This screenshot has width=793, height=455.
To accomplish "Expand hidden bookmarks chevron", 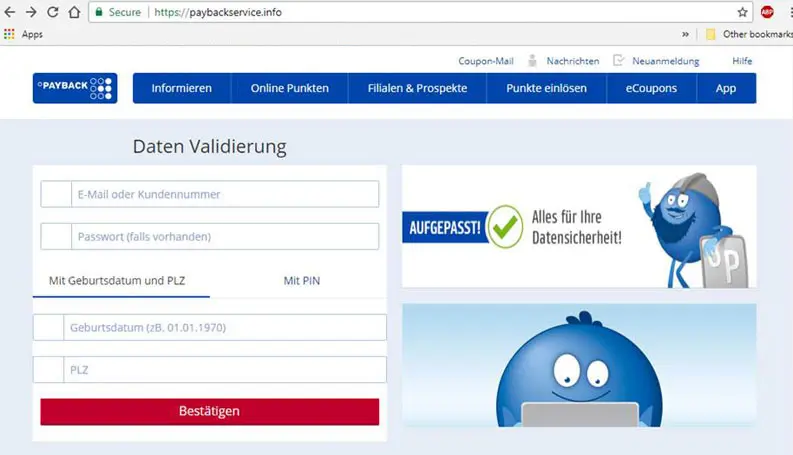I will pyautogui.click(x=685, y=34).
